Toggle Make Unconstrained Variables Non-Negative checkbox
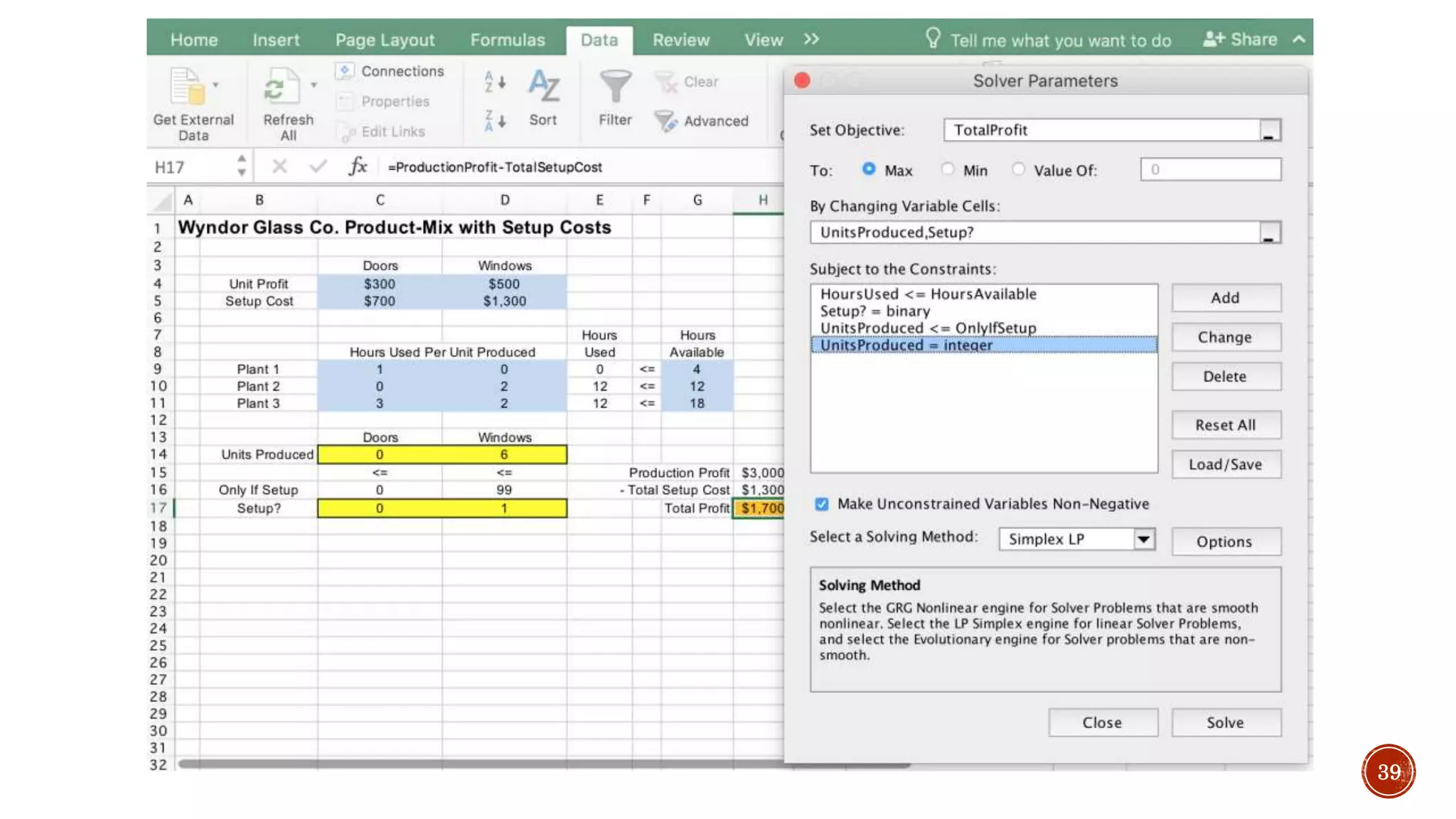The image size is (1456, 819). (821, 504)
